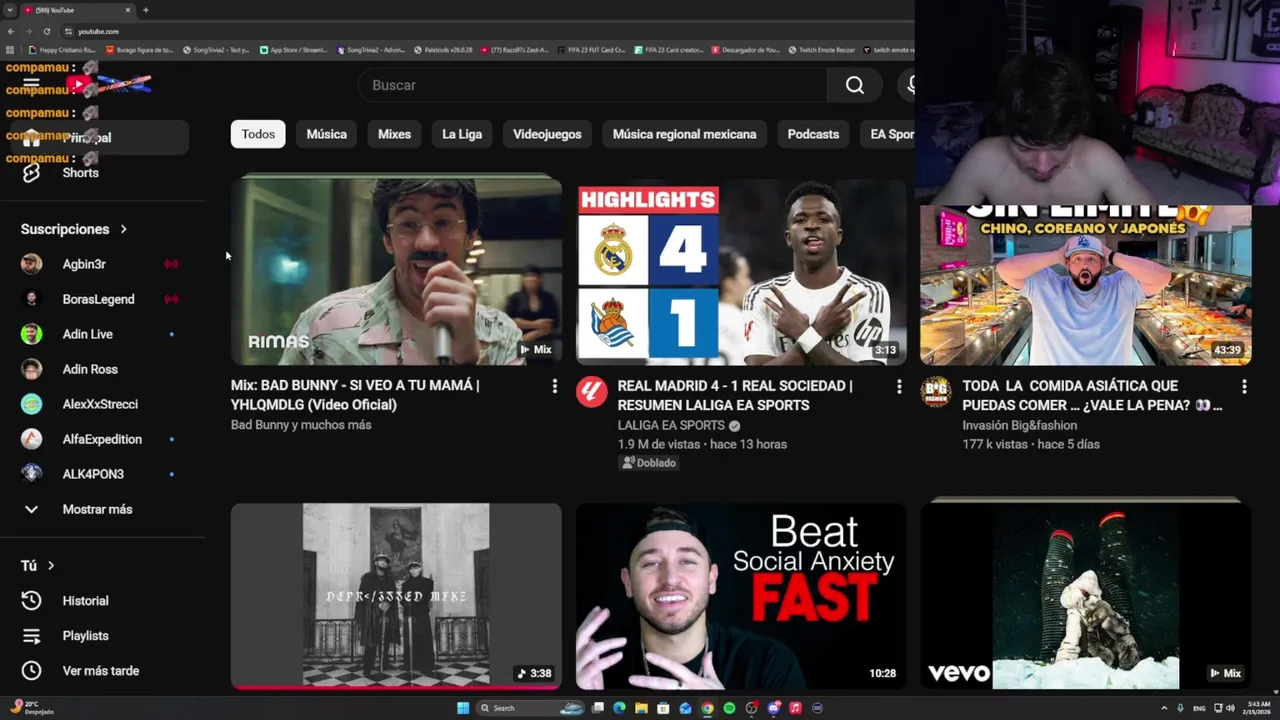Open Twitch Emote Resizer bookmark
The image size is (1280, 720).
coord(823,49)
